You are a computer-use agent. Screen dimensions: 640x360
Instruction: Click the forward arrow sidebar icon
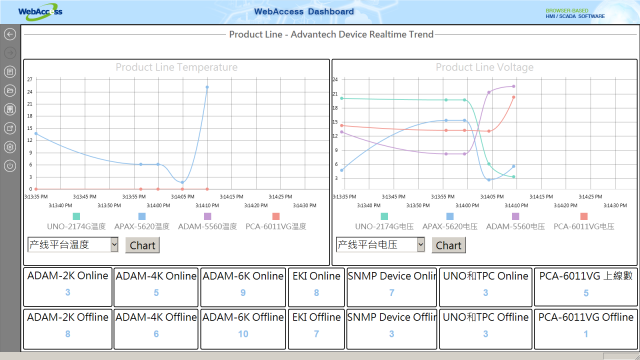[x=10, y=53]
